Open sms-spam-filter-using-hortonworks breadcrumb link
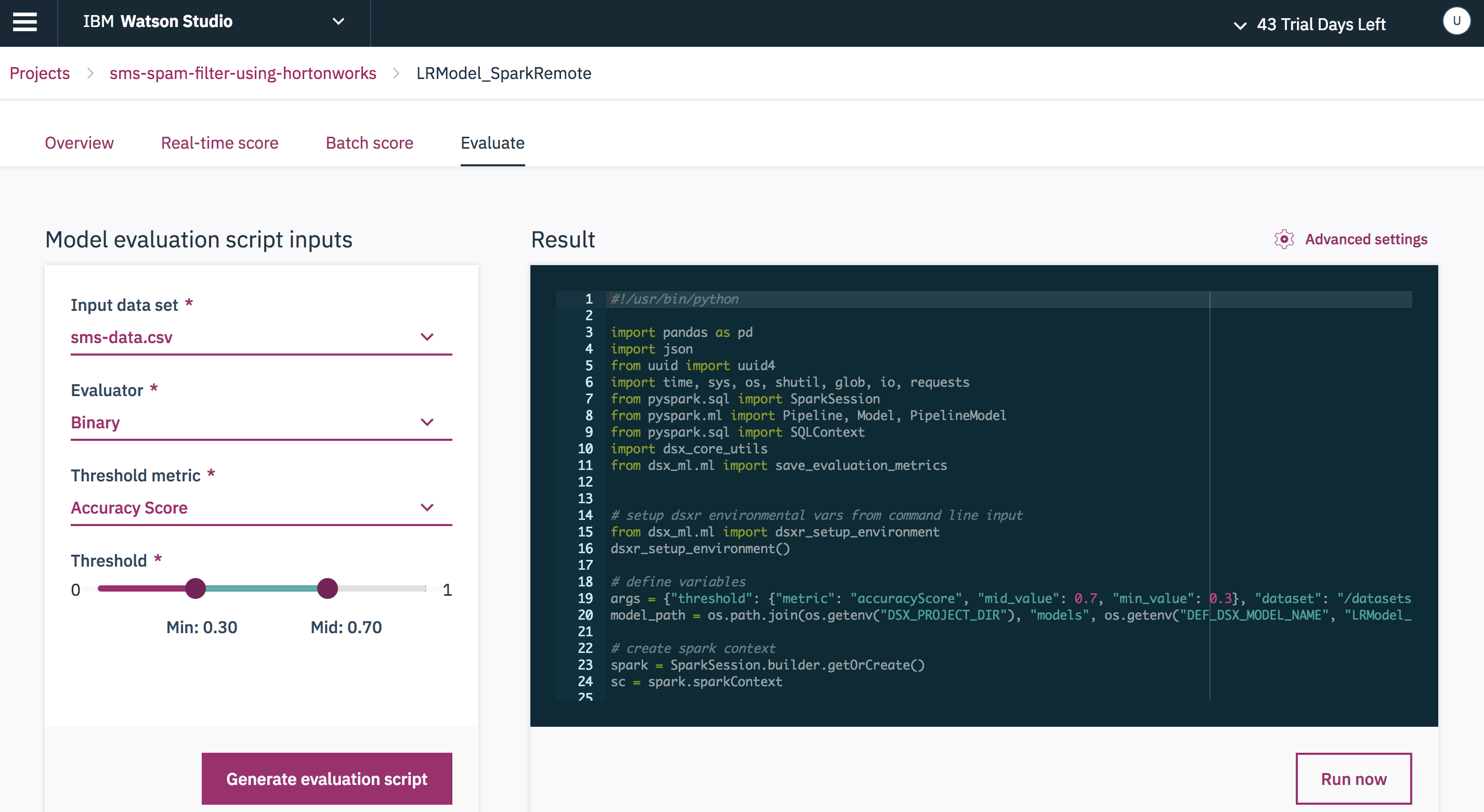This screenshot has width=1484, height=812. point(242,73)
